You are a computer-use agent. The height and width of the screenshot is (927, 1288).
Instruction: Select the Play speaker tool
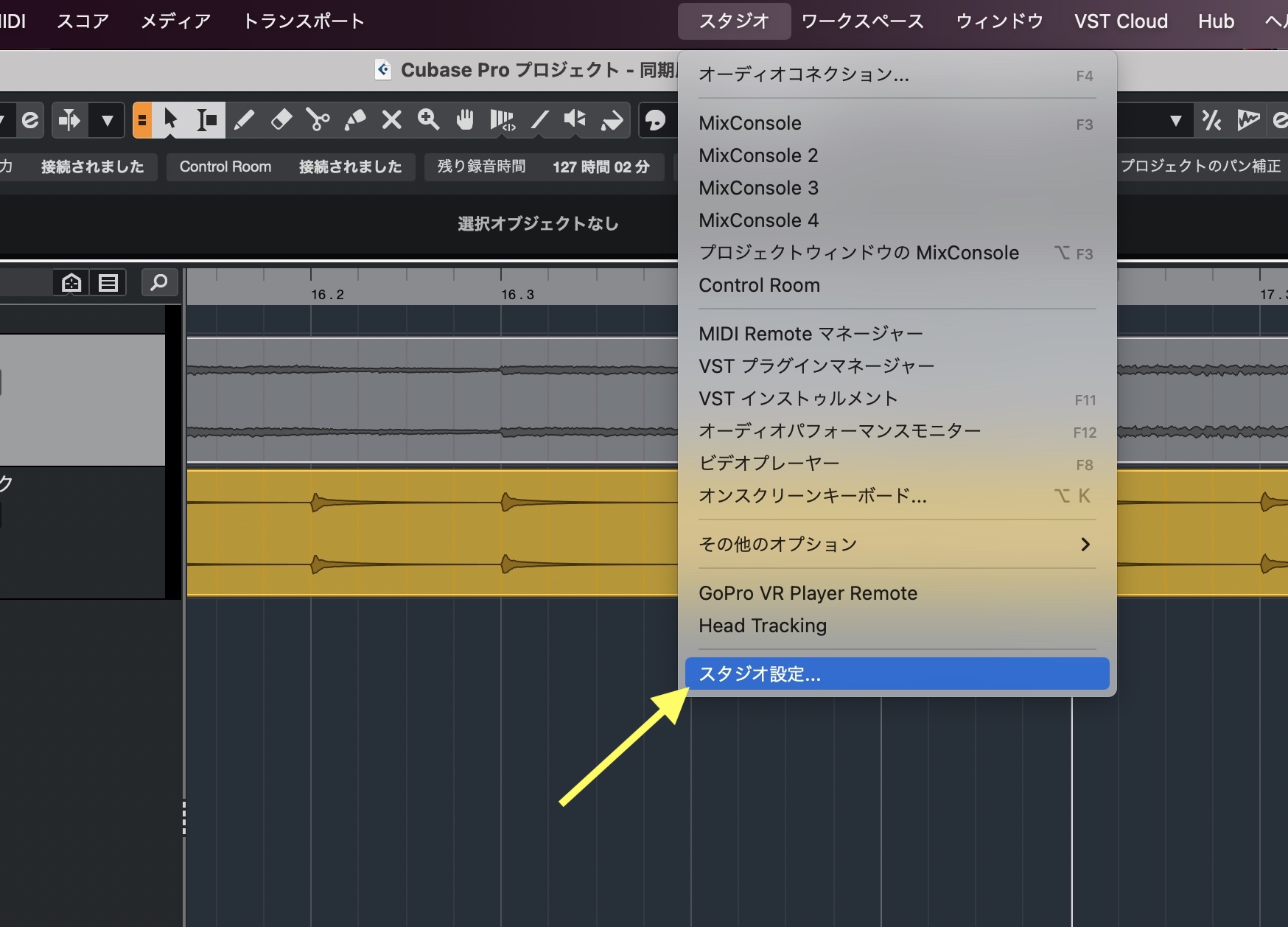pyautogui.click(x=575, y=119)
